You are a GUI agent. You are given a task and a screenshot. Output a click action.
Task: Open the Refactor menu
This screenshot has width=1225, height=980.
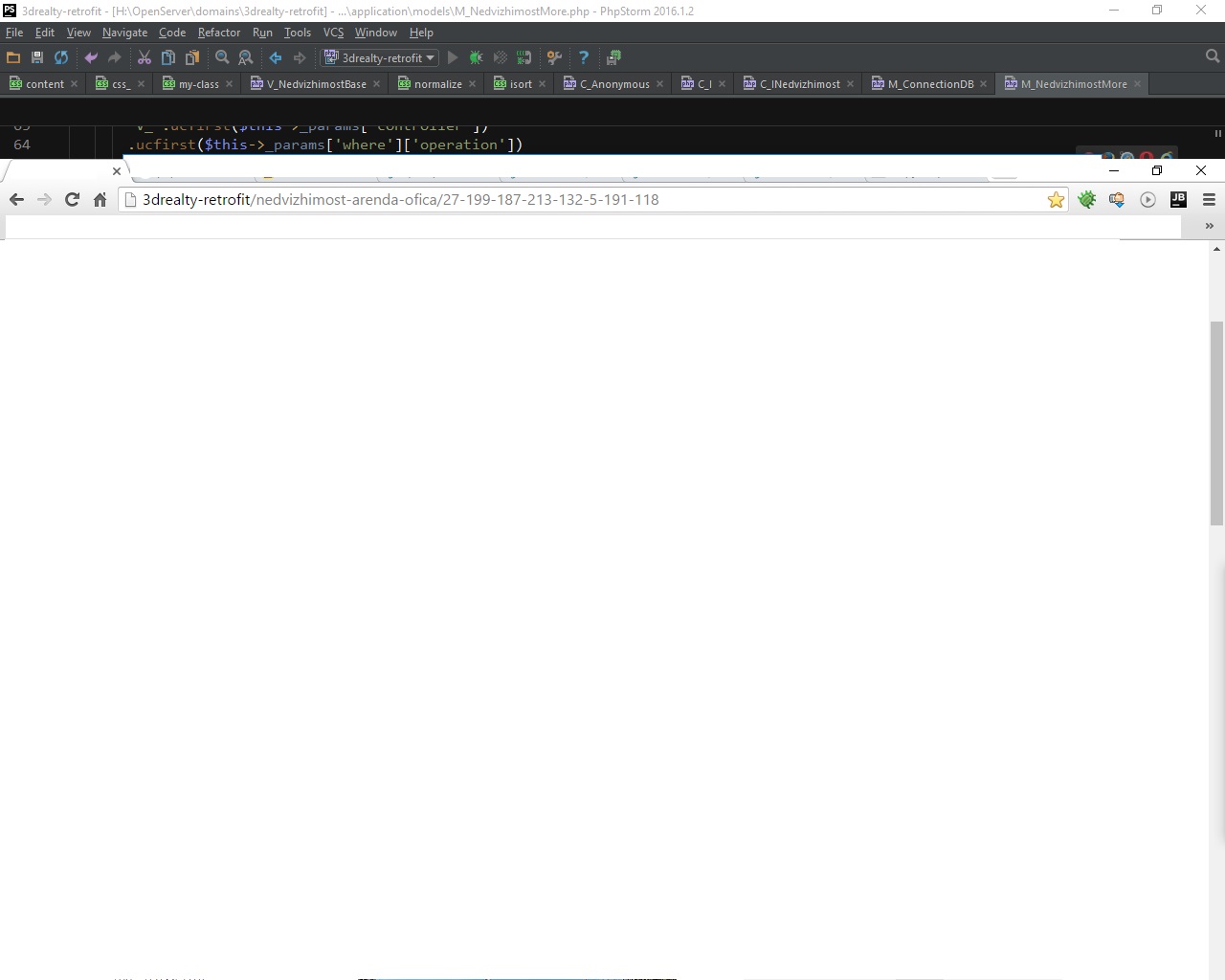(218, 32)
